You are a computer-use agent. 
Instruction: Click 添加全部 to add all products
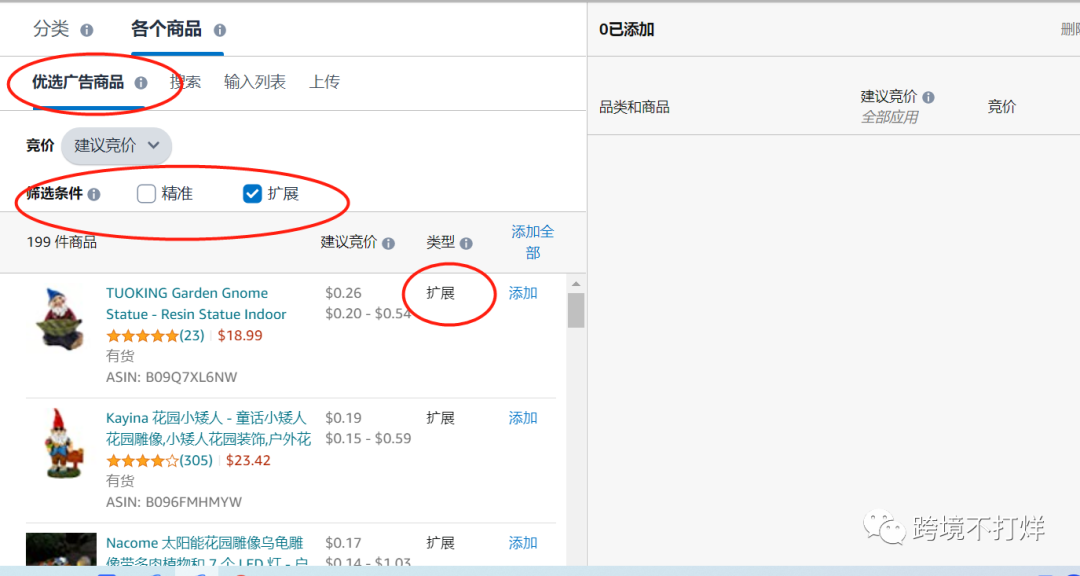click(x=532, y=243)
